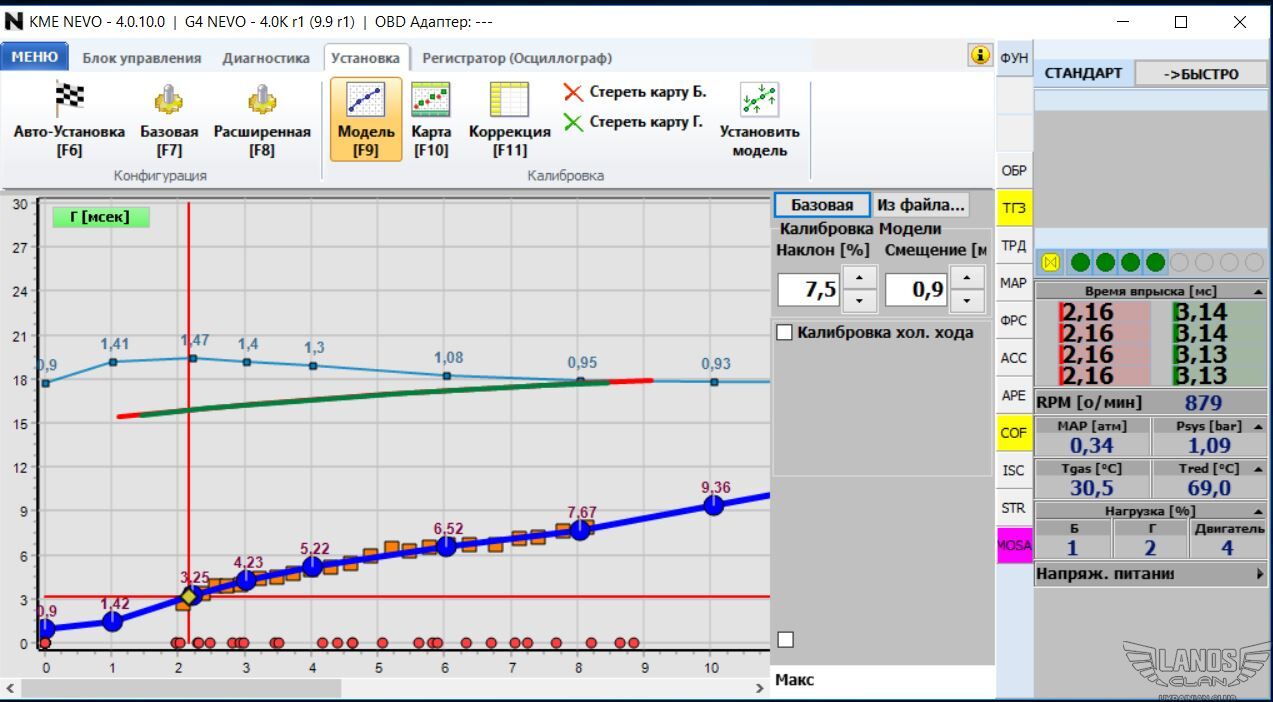Open Расширенная configuration [F8]
Viewport: 1273px width, 702px height.
pyautogui.click(x=262, y=100)
